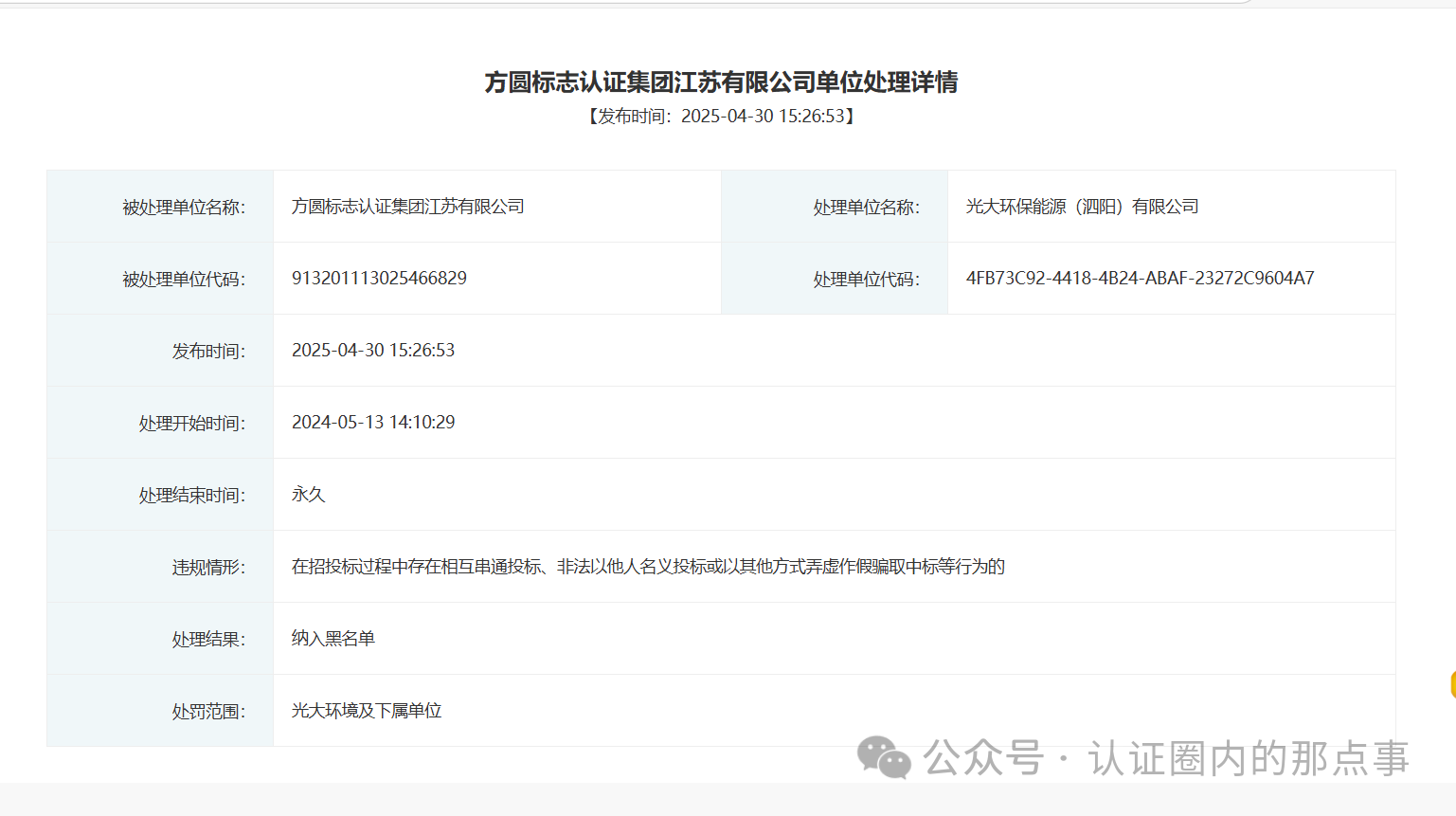Click the value 方圆标志认证集团江苏有限公司 in table
1456x816 pixels.
pos(407,206)
